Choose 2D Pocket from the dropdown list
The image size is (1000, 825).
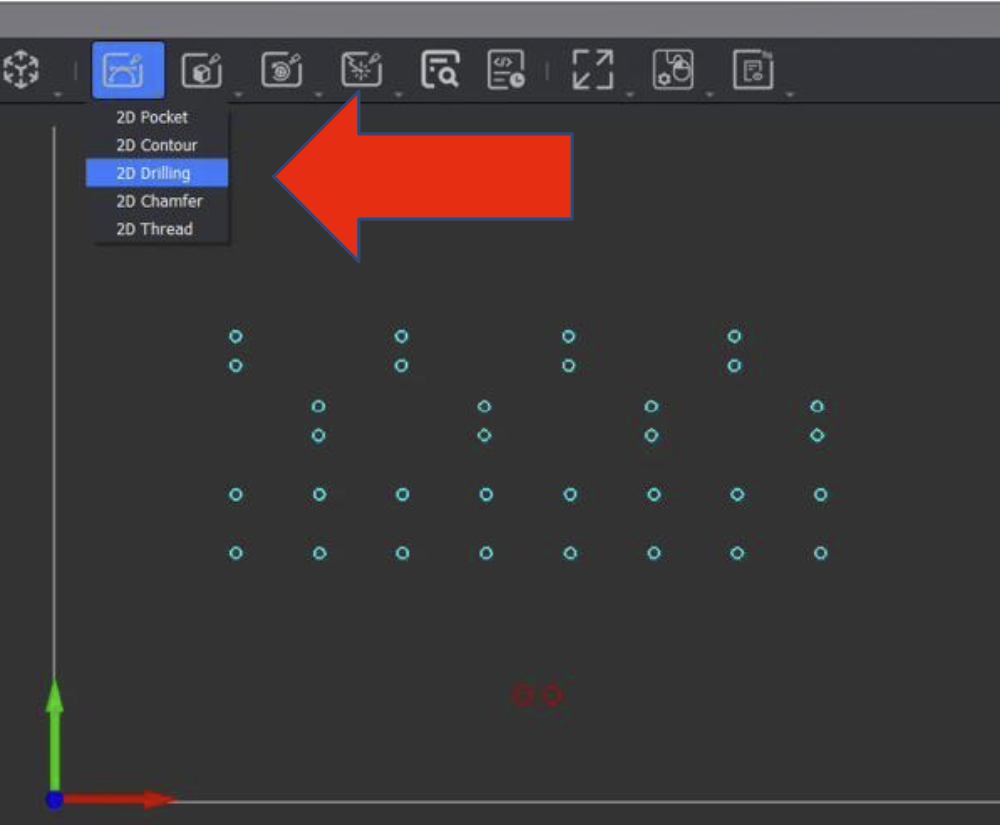coord(152,117)
